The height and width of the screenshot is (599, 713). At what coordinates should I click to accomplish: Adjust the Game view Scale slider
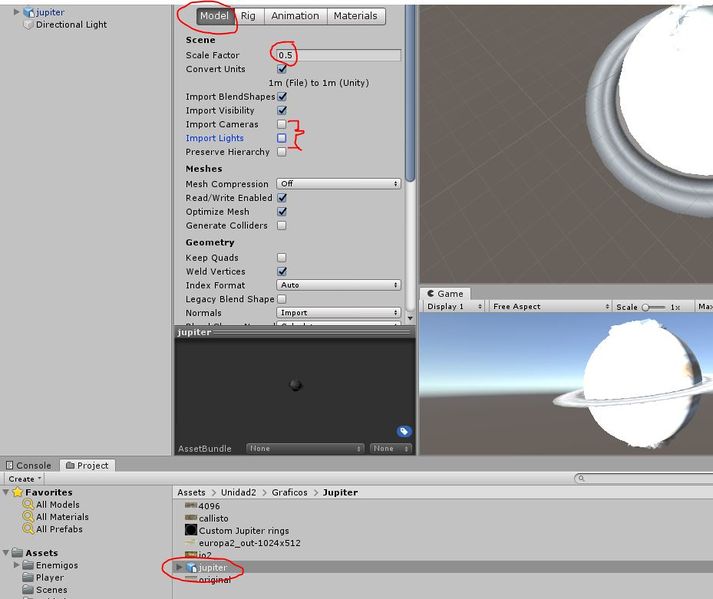click(x=653, y=307)
